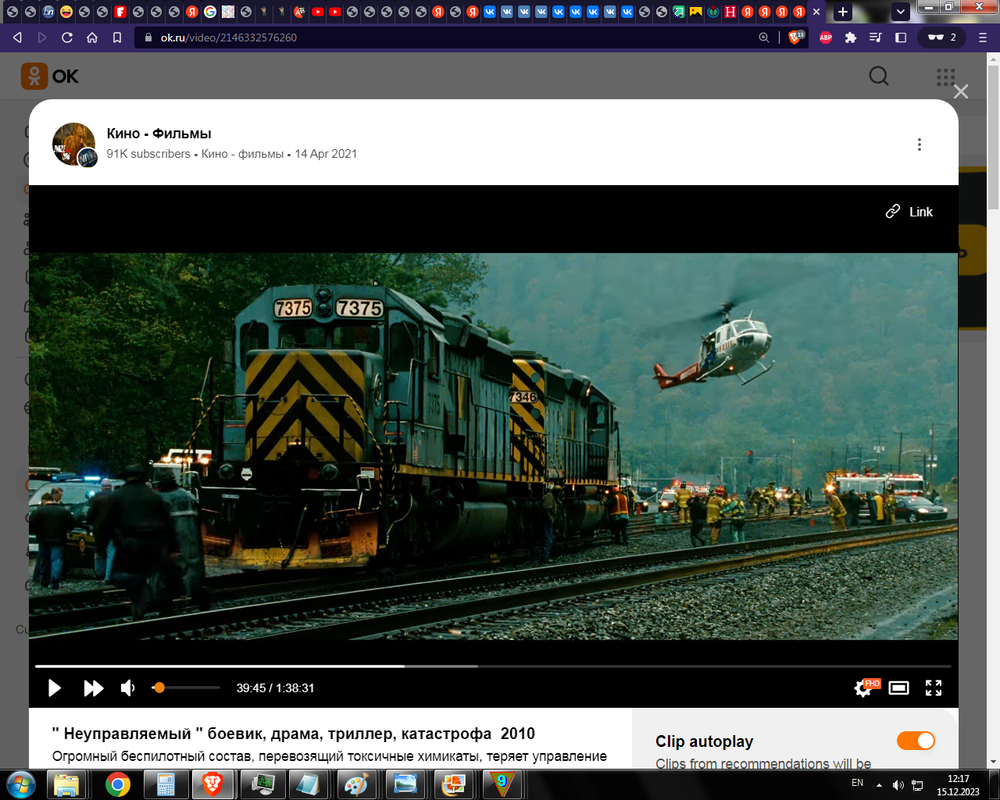Open Windows Start menu
The image size is (1000, 800).
click(20, 784)
